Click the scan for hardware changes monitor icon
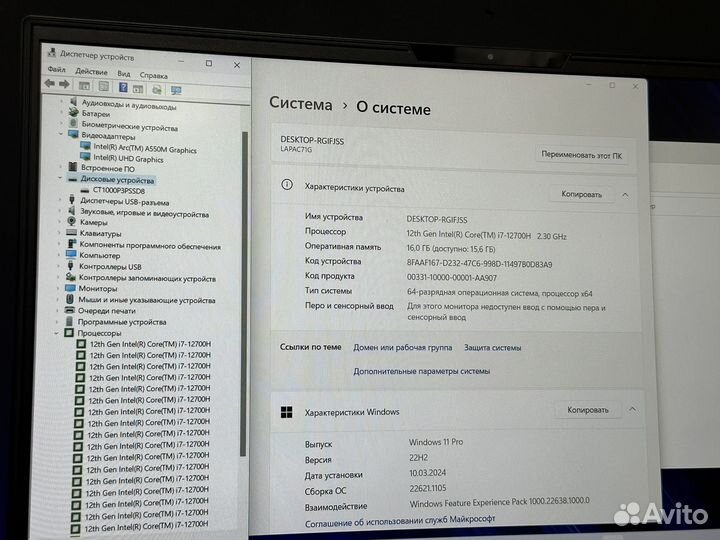Viewport: 720px width, 540px height. tap(176, 90)
